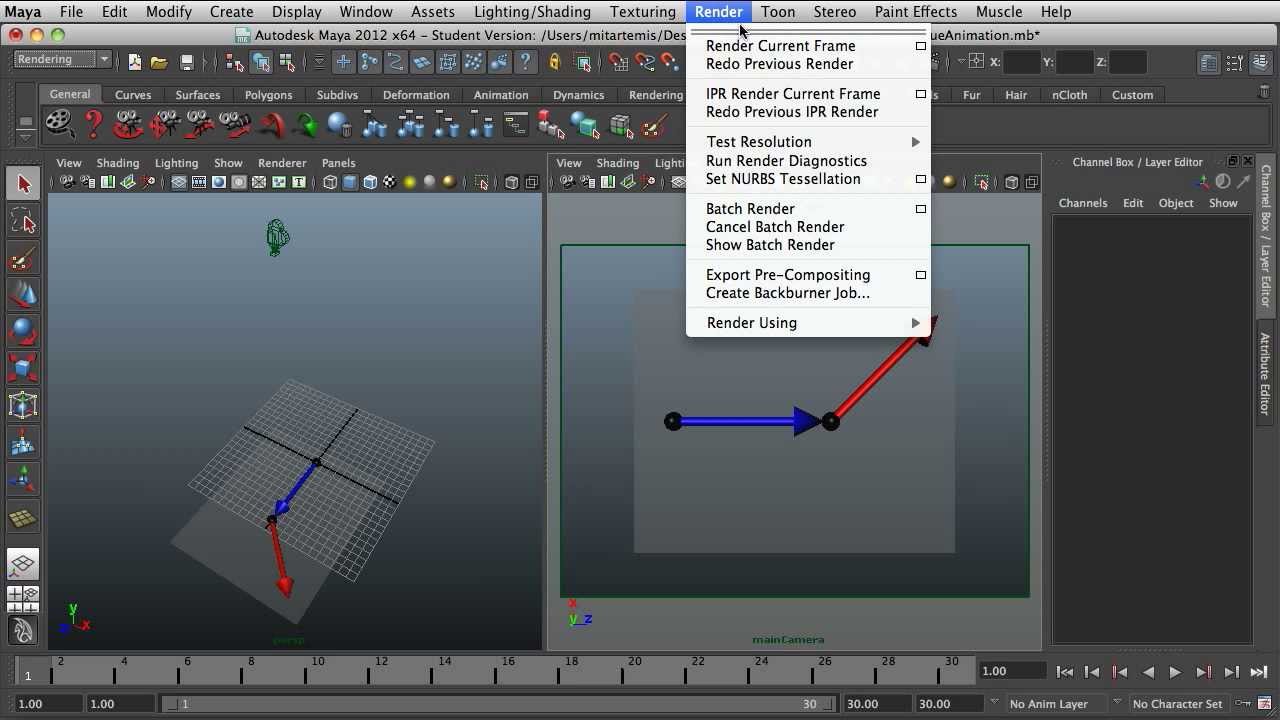Click the sphere with trash shelf icon
Image resolution: width=1280 pixels, height=720 pixels.
pyautogui.click(x=340, y=125)
